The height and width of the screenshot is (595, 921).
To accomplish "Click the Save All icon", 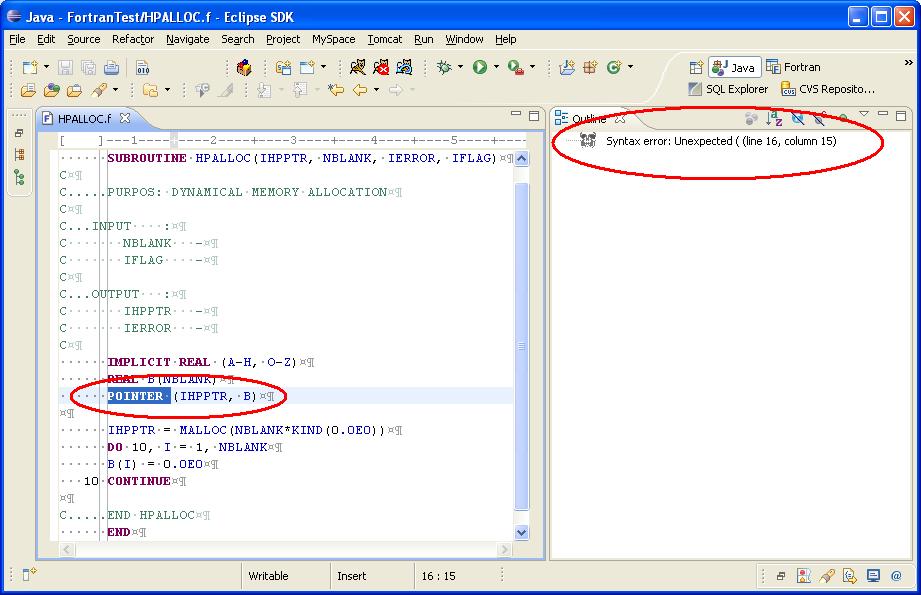I will (x=88, y=68).
